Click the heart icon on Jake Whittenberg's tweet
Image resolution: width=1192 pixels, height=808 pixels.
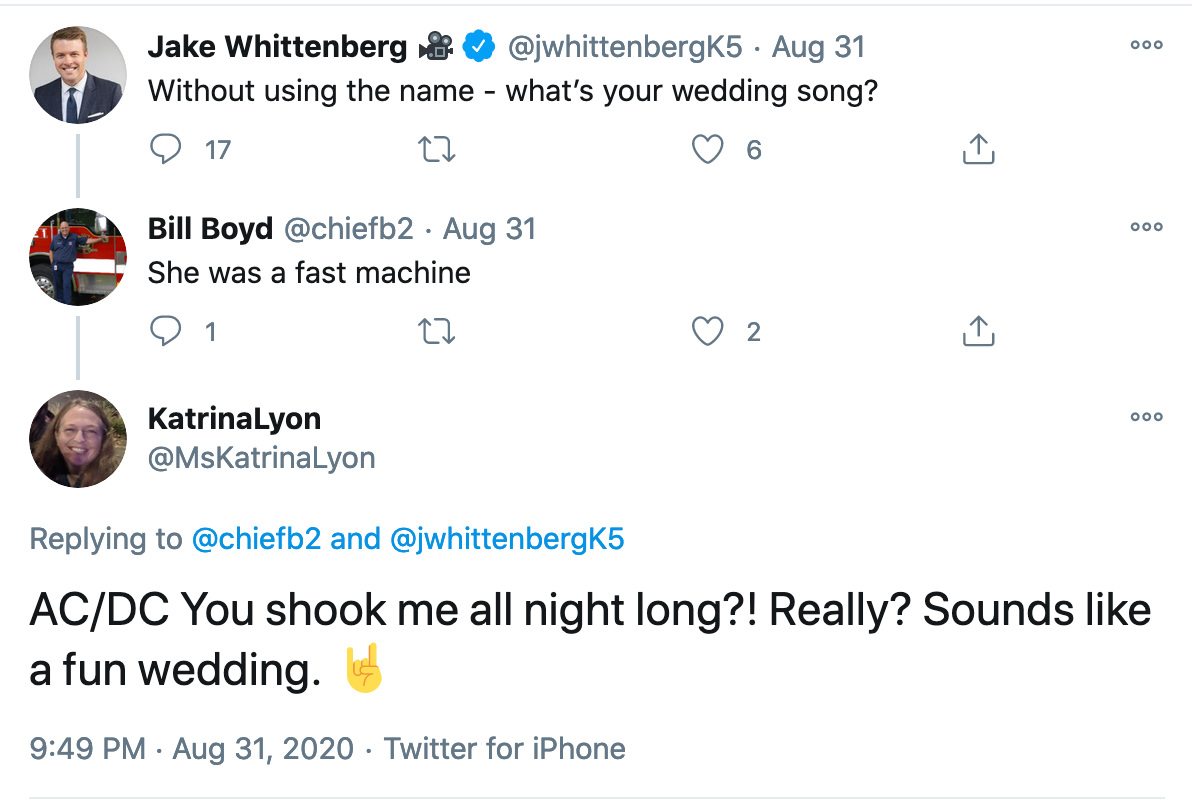(x=707, y=148)
